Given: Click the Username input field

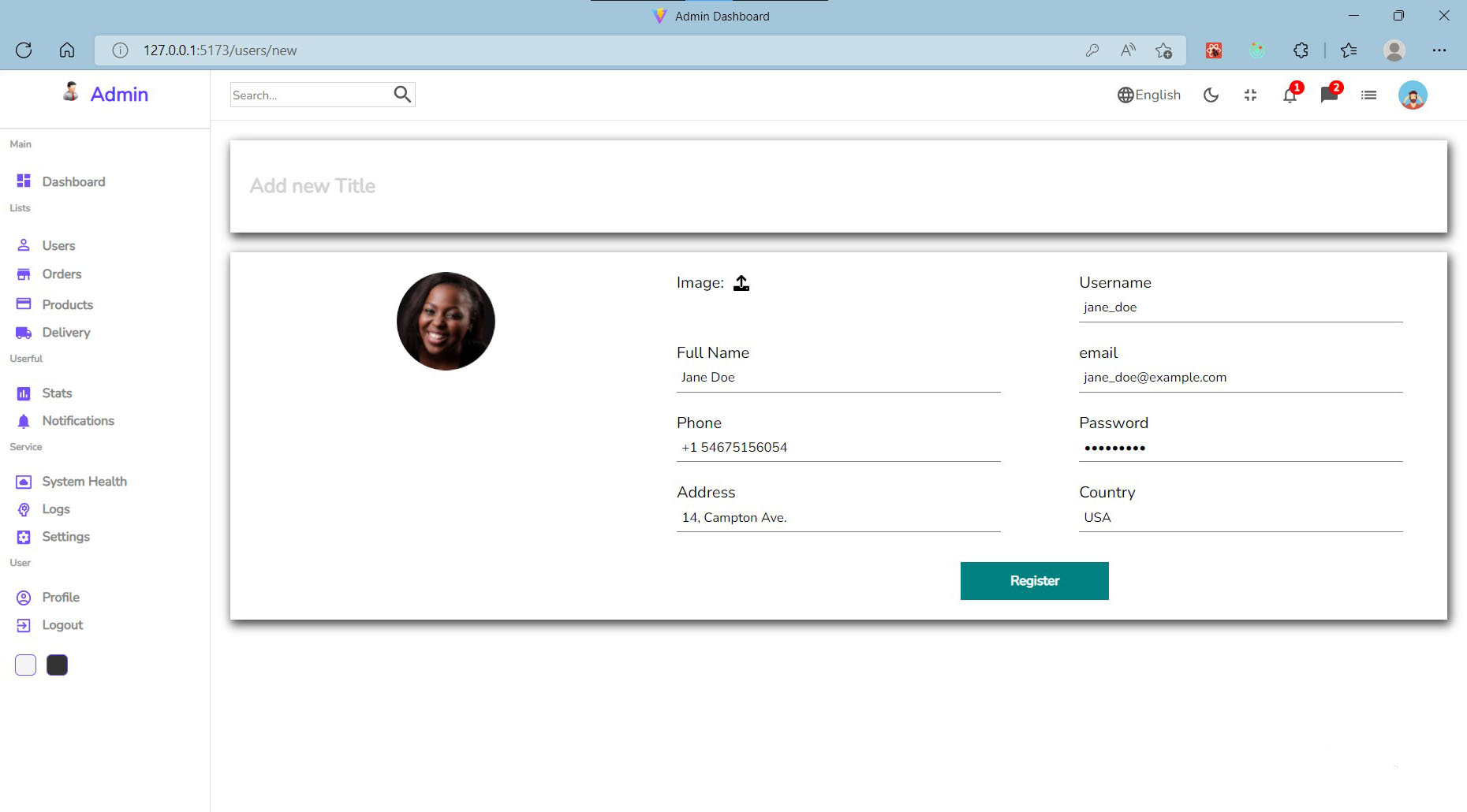Looking at the screenshot, I should click(1241, 307).
